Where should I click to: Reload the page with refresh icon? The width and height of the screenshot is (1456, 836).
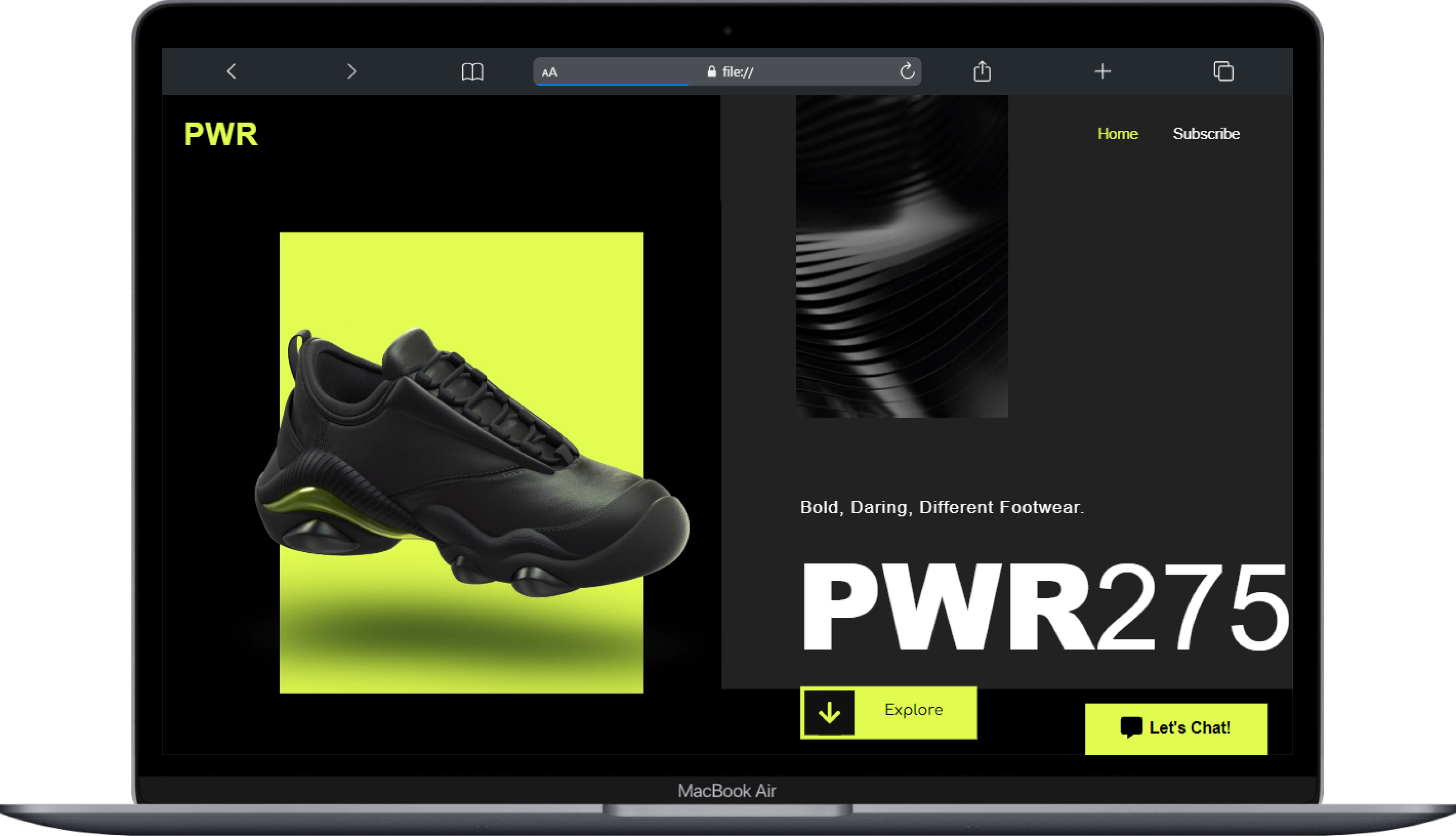pos(907,71)
